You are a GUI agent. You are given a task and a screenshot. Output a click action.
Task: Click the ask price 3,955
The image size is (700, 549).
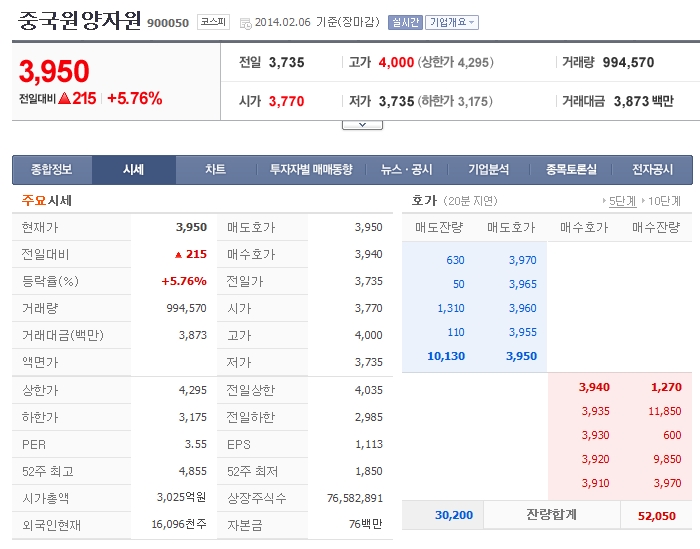[x=523, y=333]
